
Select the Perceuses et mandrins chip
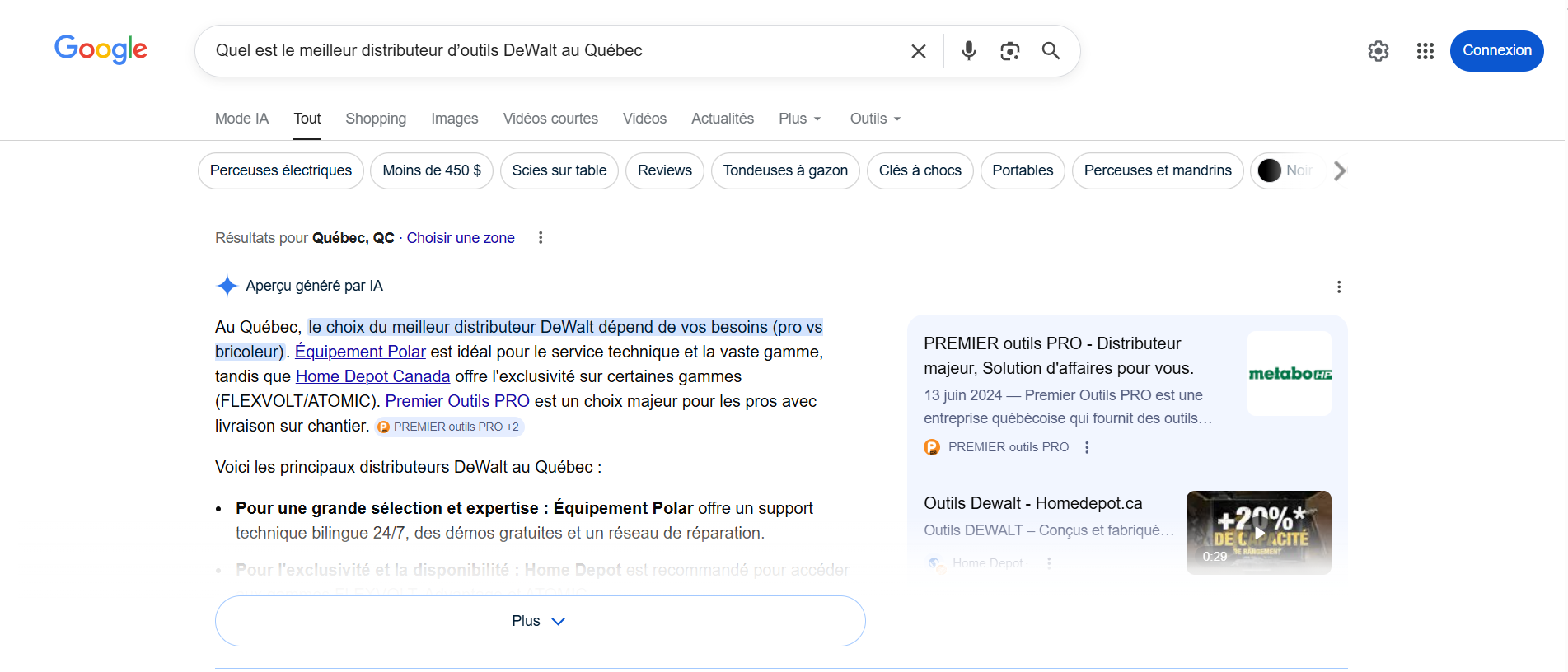coord(1158,170)
